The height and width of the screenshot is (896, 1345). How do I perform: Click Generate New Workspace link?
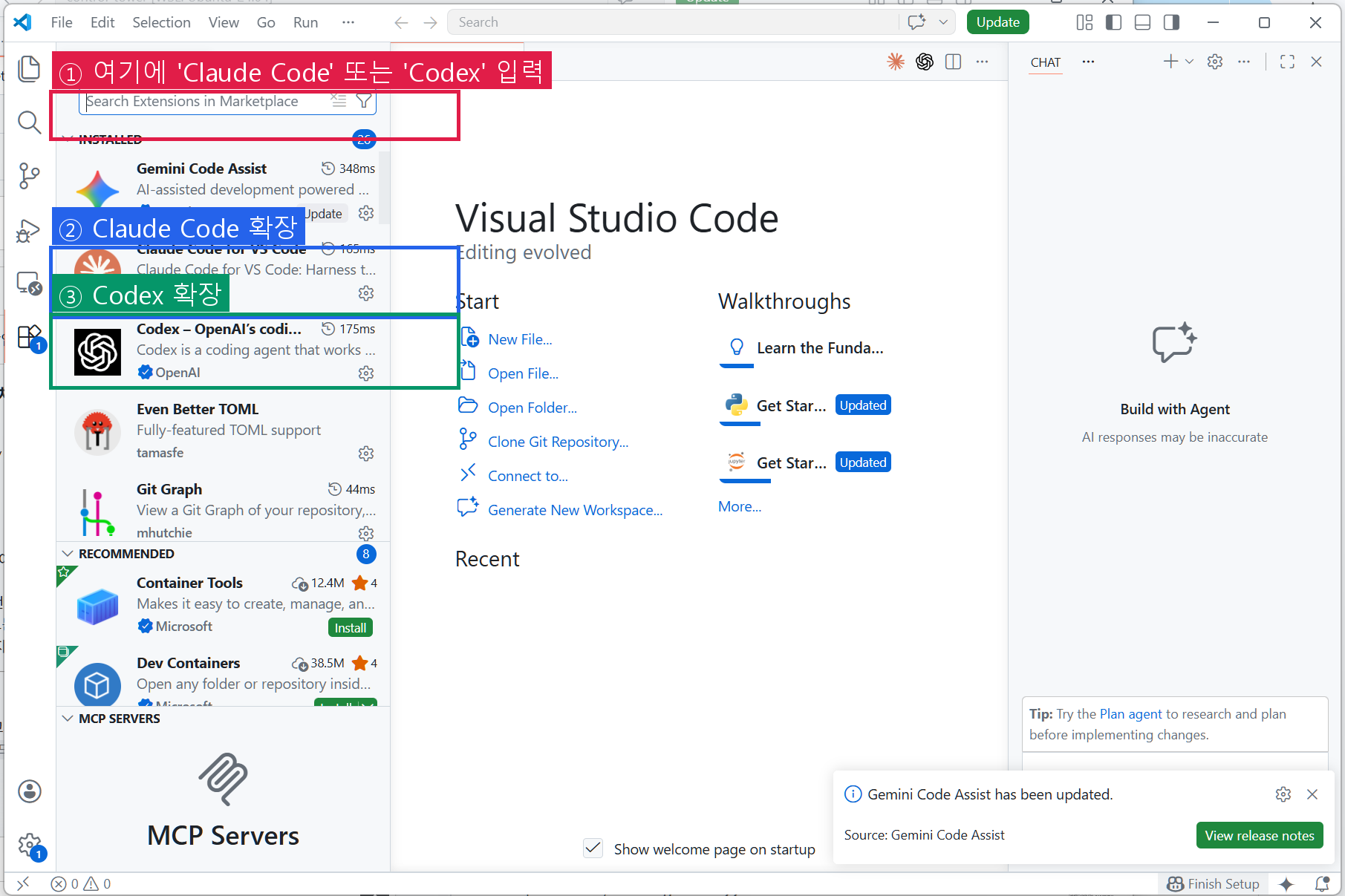(x=575, y=510)
